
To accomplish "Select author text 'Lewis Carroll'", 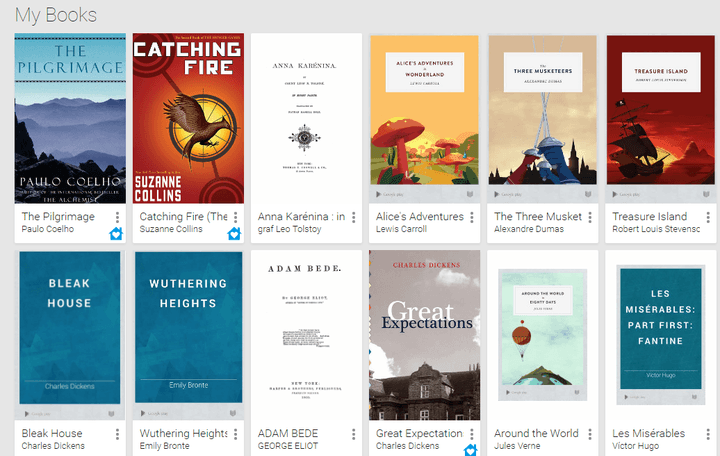I will 401,229.
